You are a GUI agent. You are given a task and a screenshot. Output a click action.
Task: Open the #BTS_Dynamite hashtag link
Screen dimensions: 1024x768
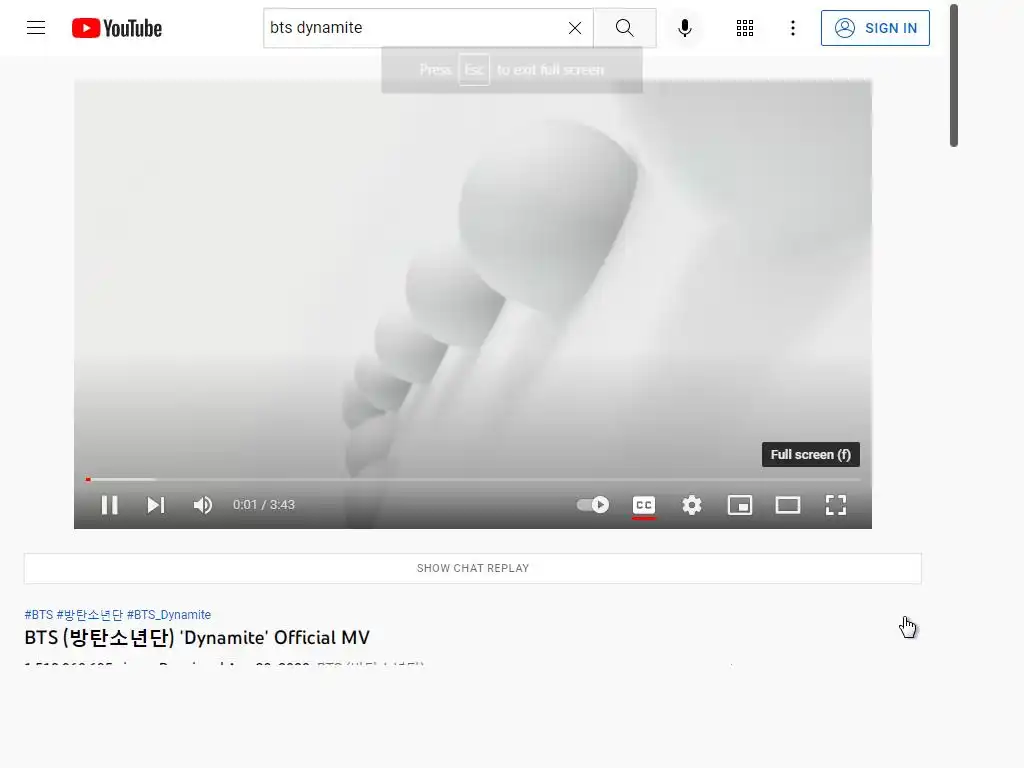coord(168,615)
